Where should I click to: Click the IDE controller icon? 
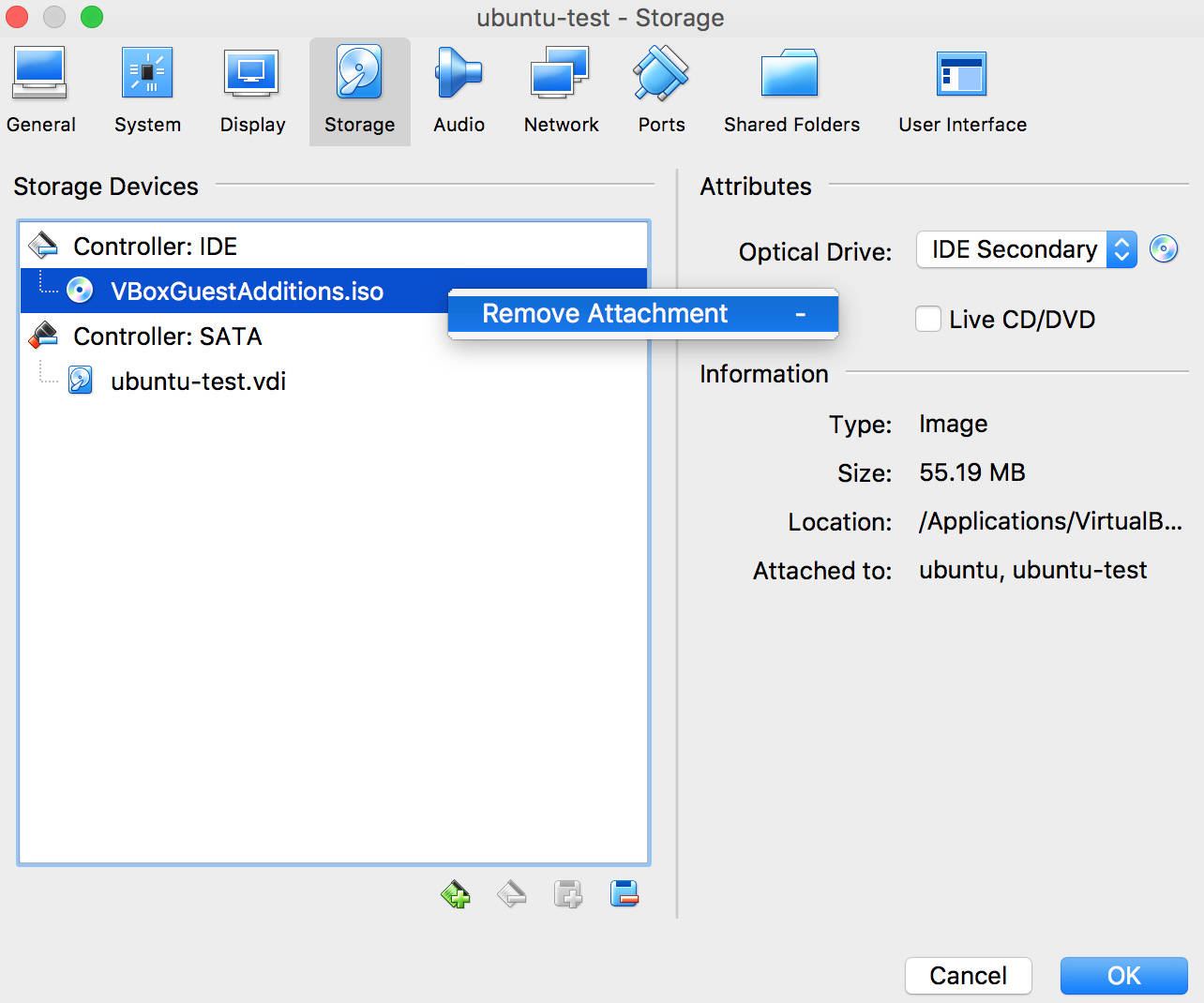[43, 246]
